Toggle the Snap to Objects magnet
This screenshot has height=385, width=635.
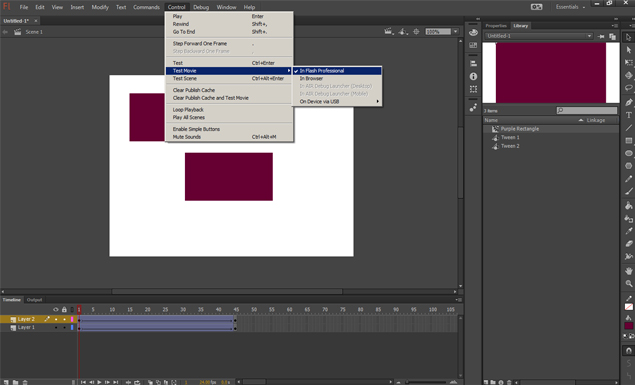click(x=629, y=351)
